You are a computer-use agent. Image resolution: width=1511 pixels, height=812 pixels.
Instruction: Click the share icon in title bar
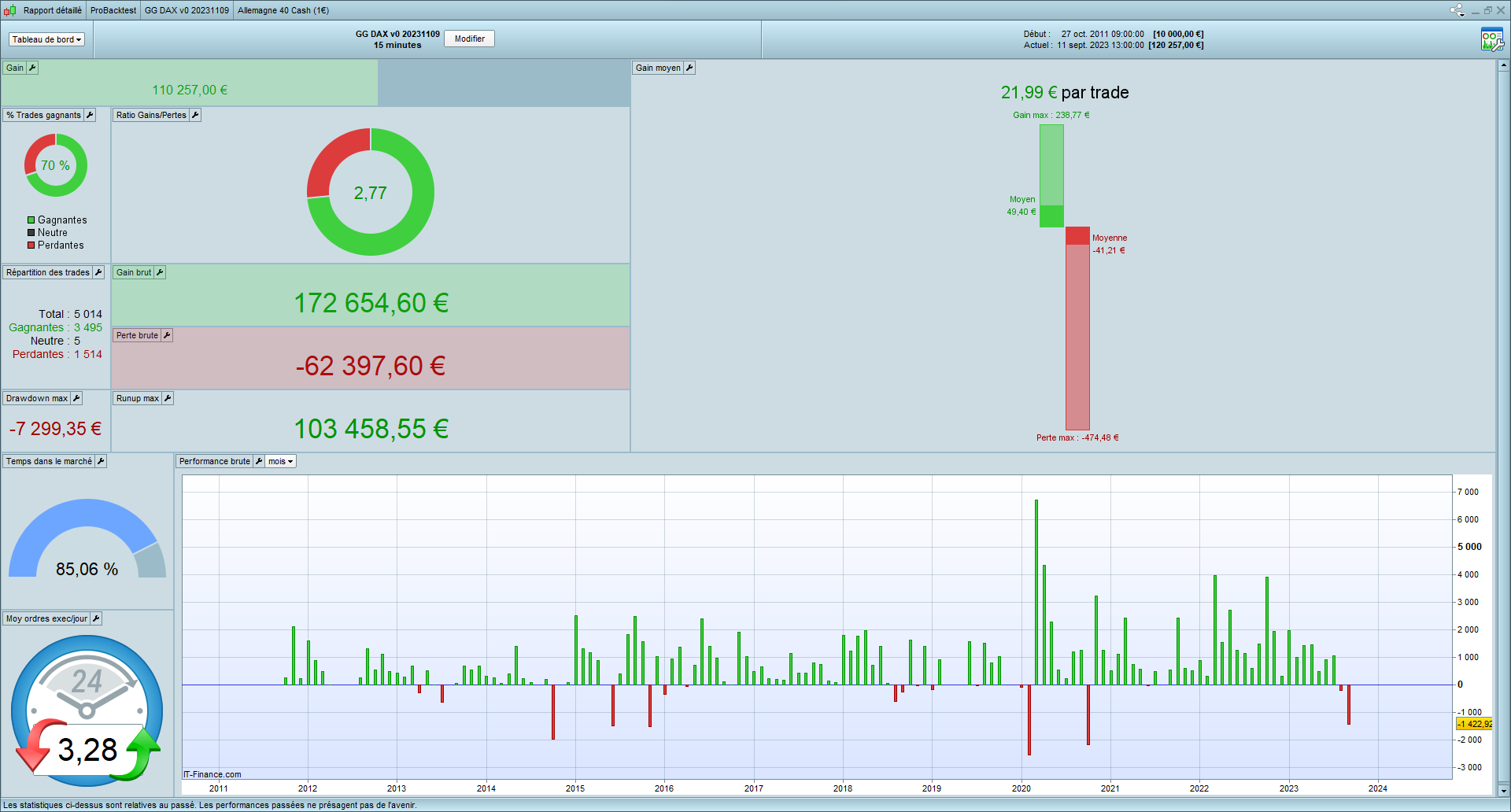1457,10
